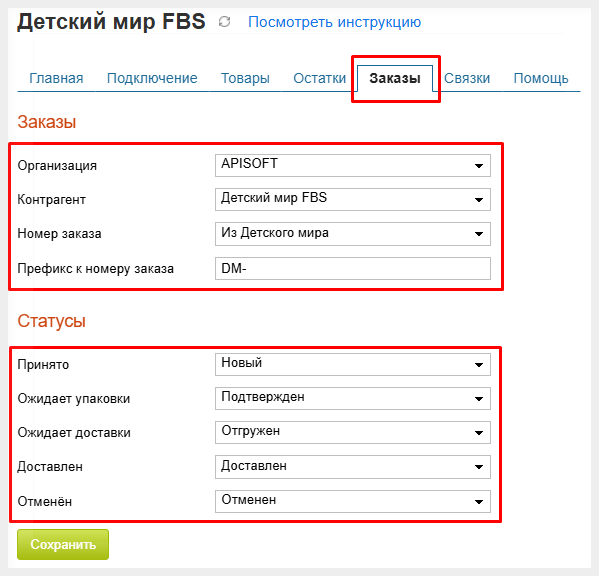
Task: Open the Контрагент dropdown
Action: click(353, 199)
